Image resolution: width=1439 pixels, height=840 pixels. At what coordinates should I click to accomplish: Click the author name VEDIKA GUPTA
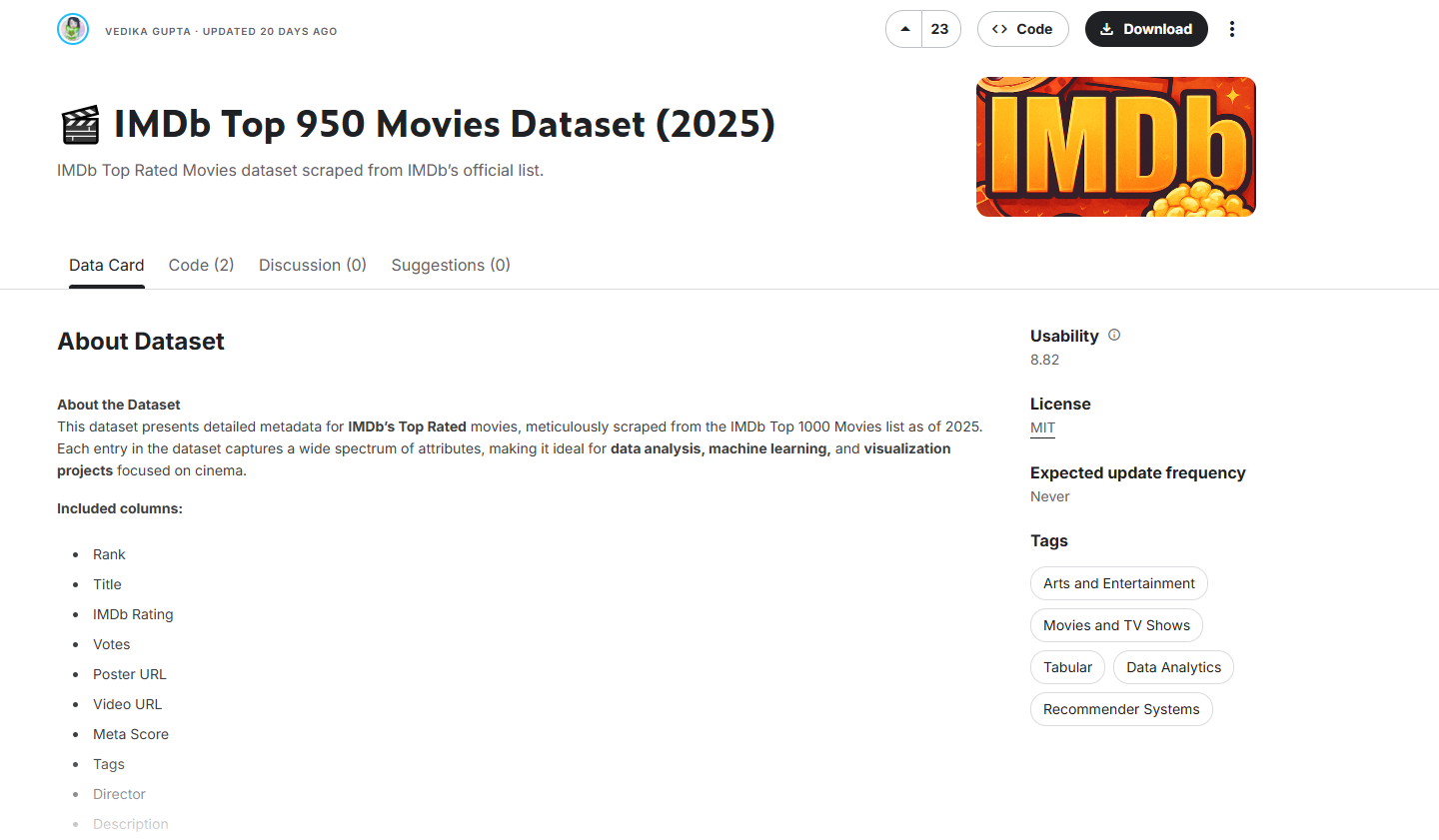click(x=148, y=31)
